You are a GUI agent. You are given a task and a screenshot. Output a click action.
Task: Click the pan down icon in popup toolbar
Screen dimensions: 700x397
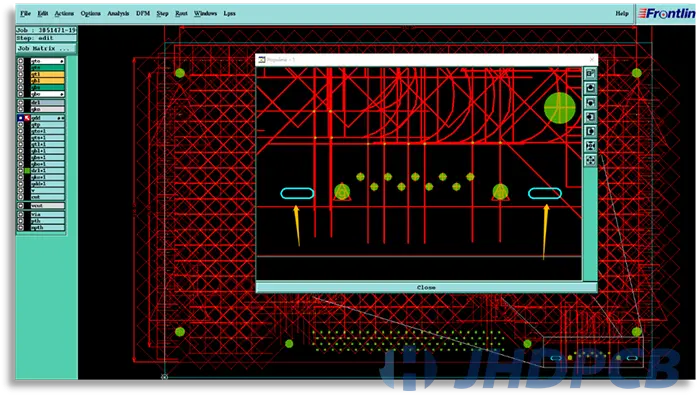pyautogui.click(x=590, y=103)
